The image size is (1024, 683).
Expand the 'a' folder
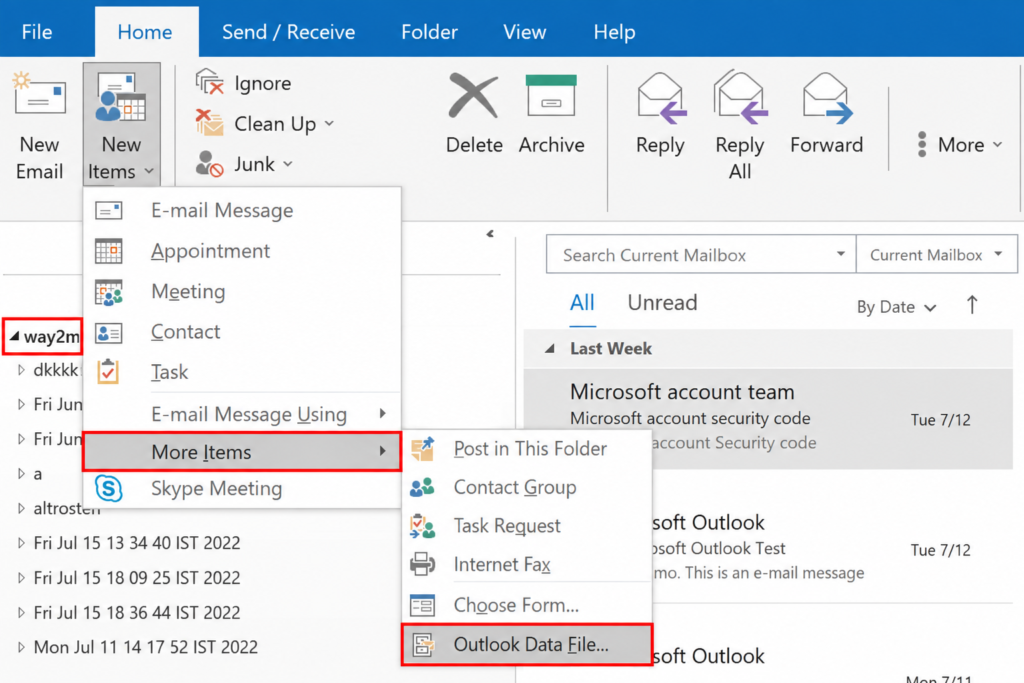(21, 473)
